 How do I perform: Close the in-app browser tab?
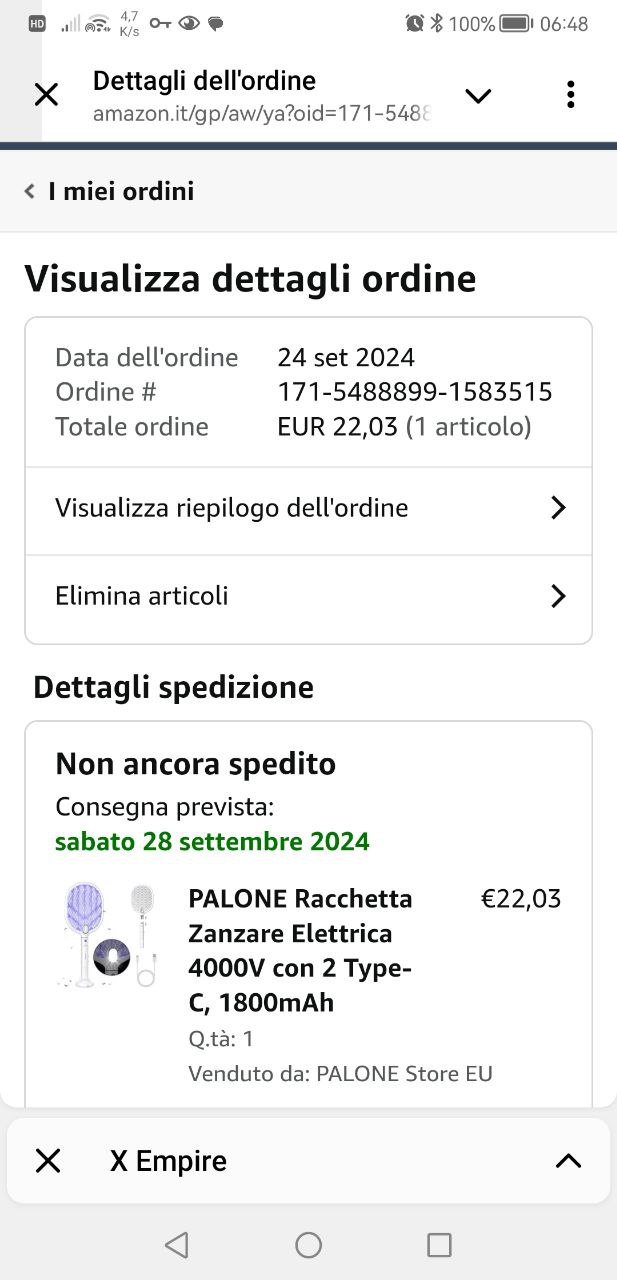coord(47,95)
